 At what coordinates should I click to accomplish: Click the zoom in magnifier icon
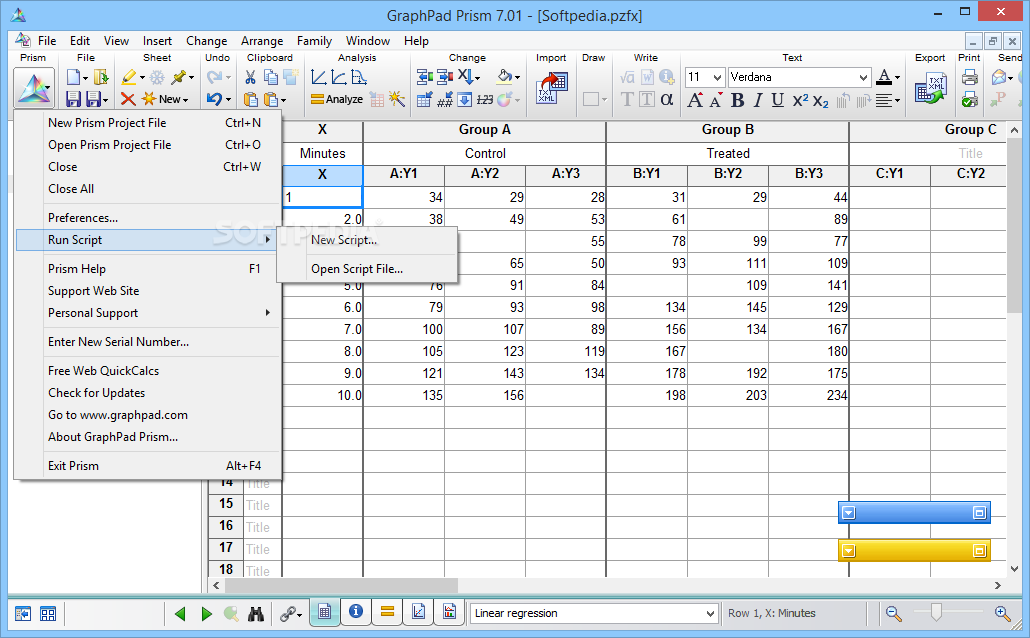click(x=1002, y=614)
